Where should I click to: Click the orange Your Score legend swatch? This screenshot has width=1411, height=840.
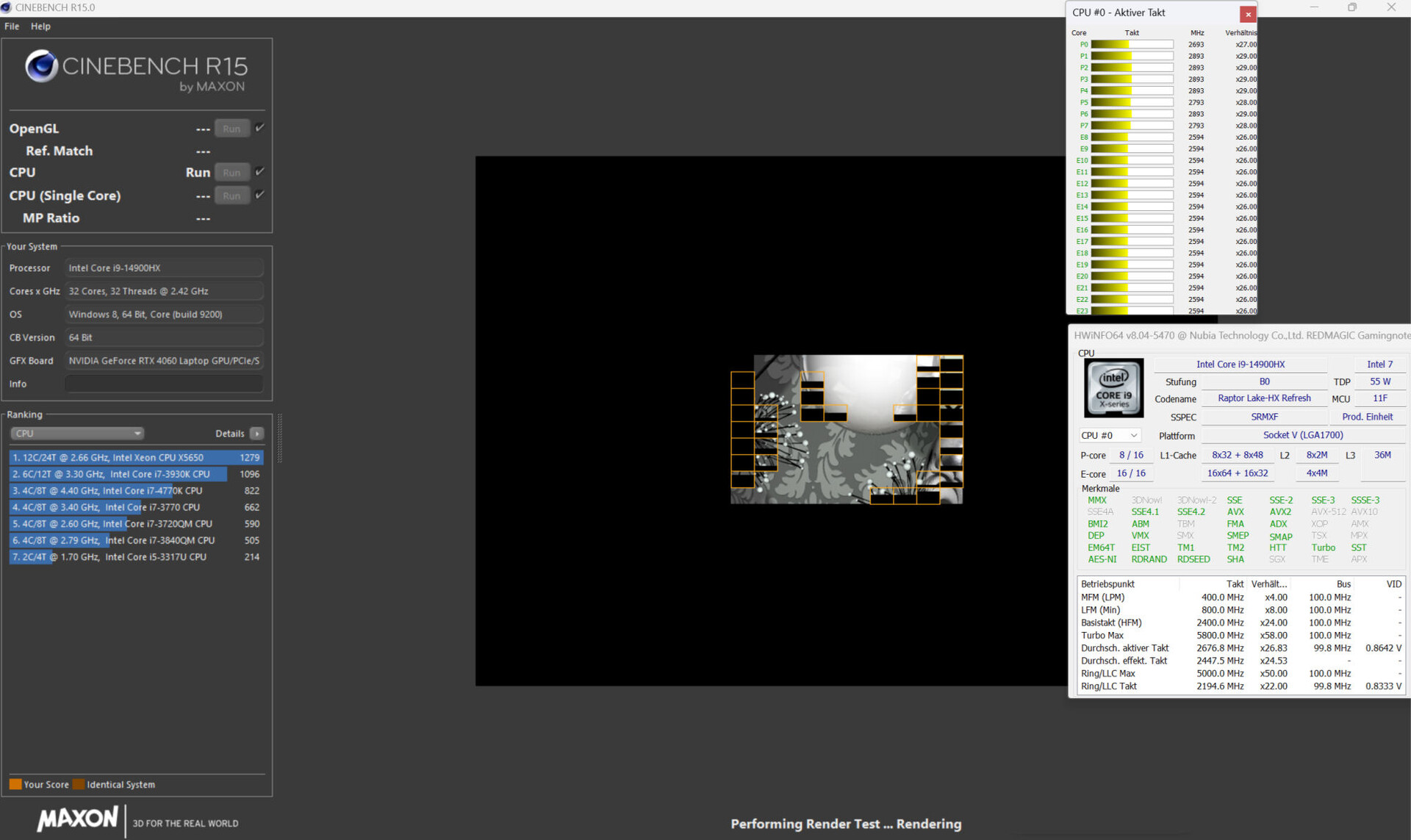pos(15,784)
